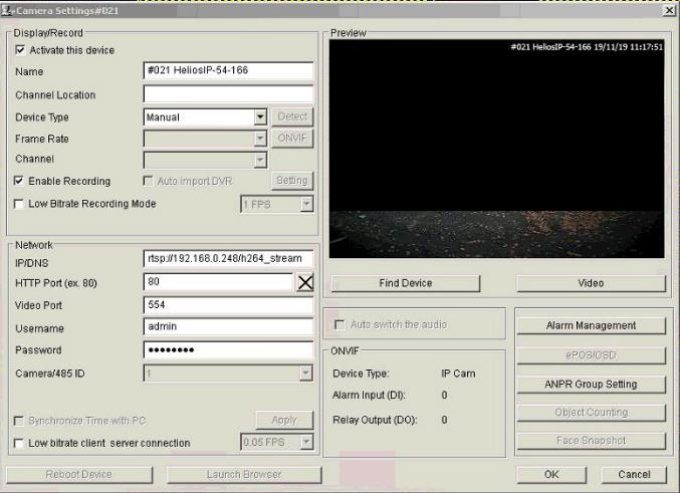Image resolution: width=680 pixels, height=493 pixels.
Task: Click the ONVIF button next to Frame Rate
Action: tap(292, 138)
